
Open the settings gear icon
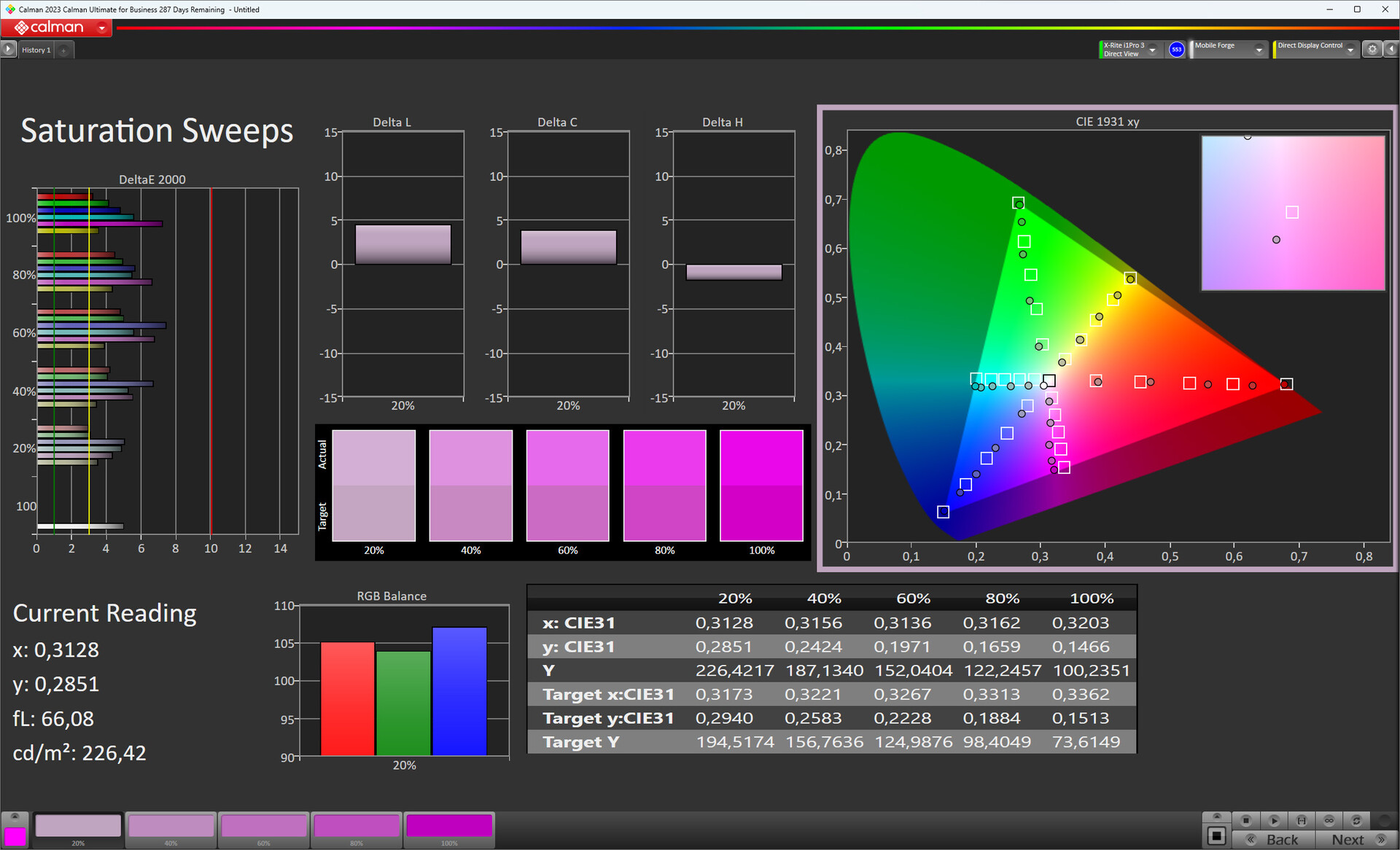pos(1372,50)
